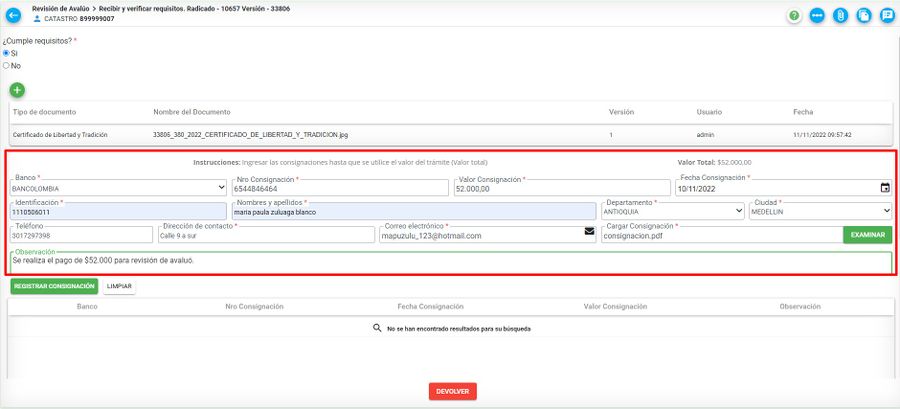Click the 'Usuario' column header
Screen dimensions: 900x409
tap(709, 112)
